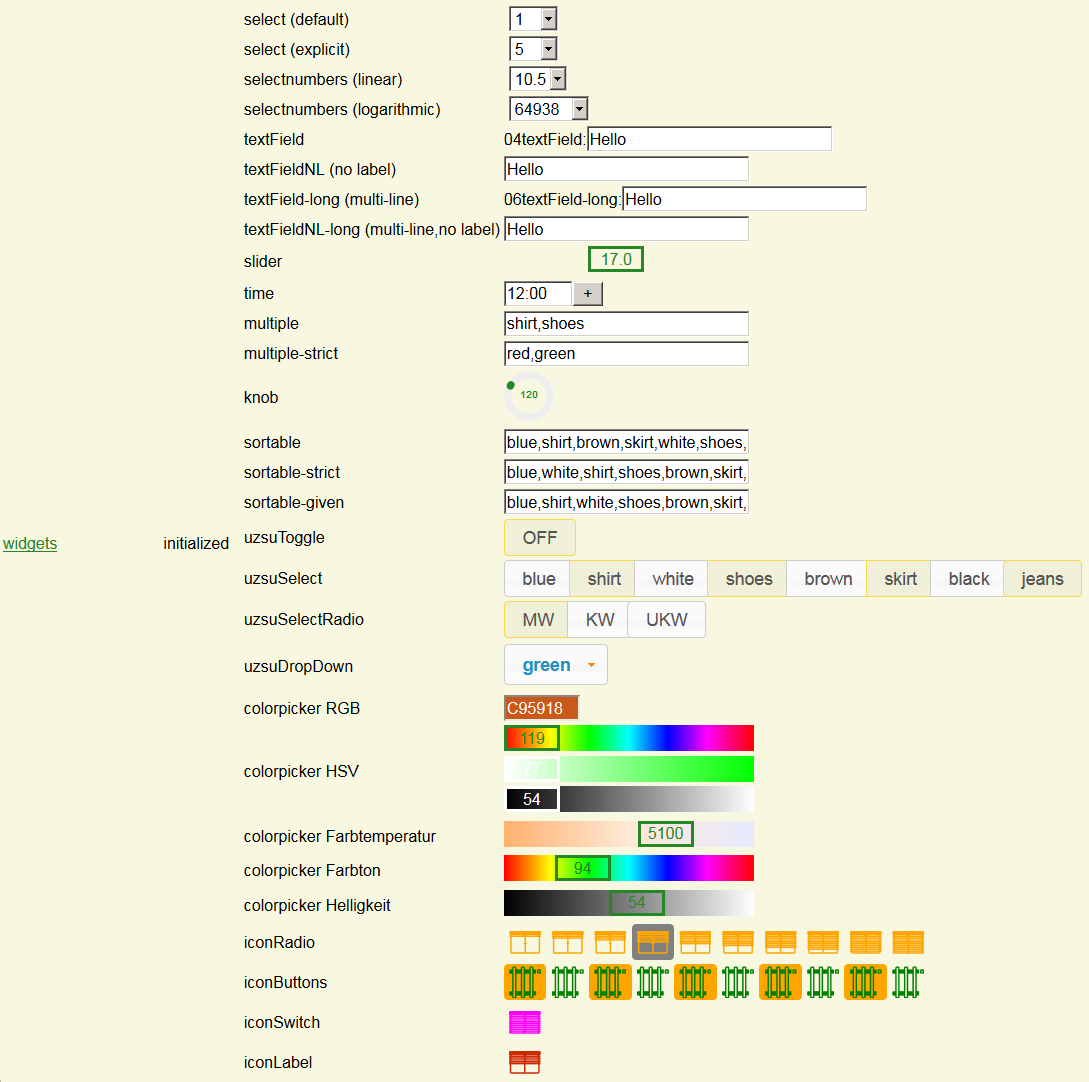This screenshot has height=1082, width=1089.
Task: Click the eighth radiator icon in iconButtons
Action: click(823, 982)
